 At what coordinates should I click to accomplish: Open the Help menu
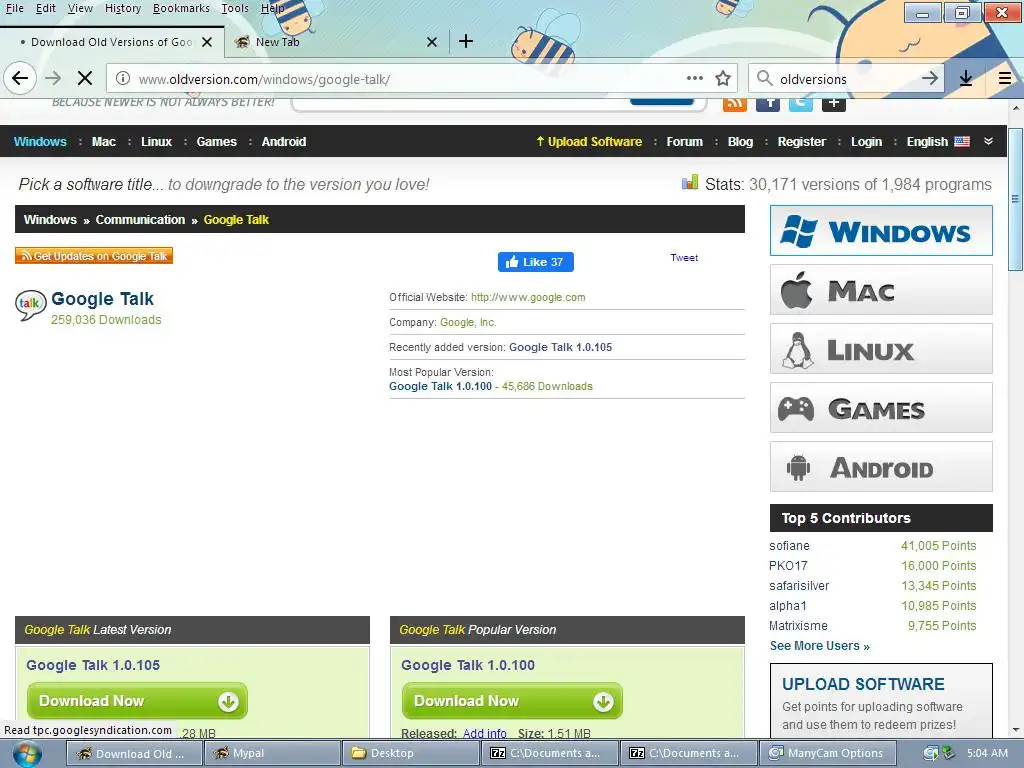272,8
